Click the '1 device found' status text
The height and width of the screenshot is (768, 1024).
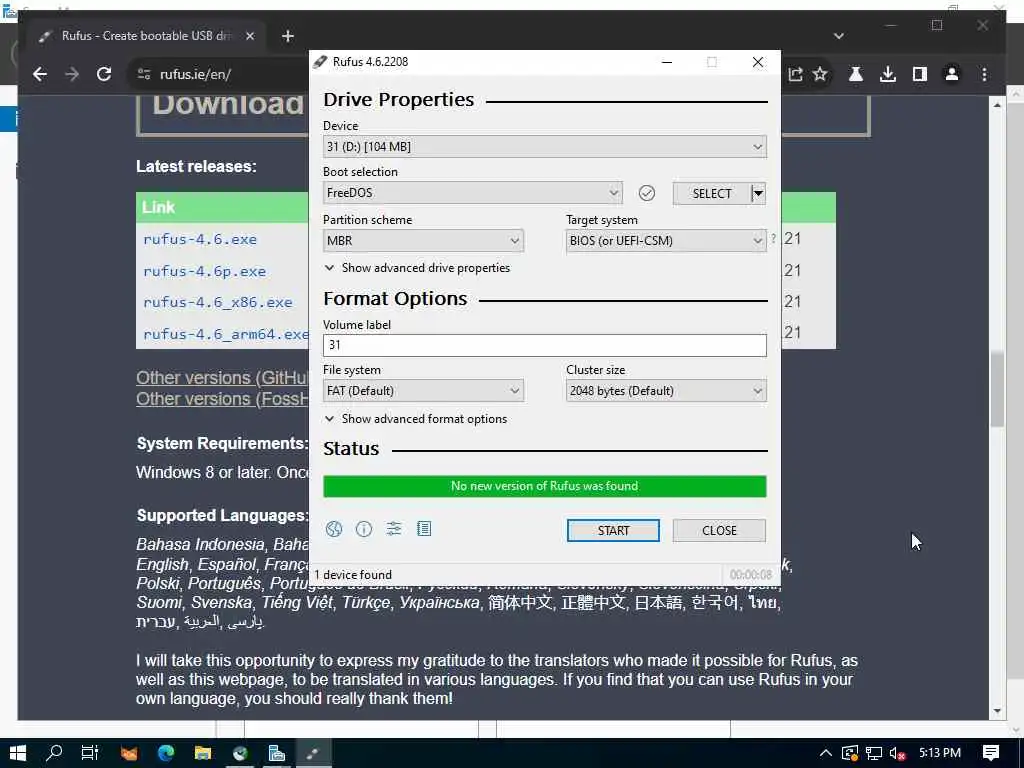coord(353,575)
